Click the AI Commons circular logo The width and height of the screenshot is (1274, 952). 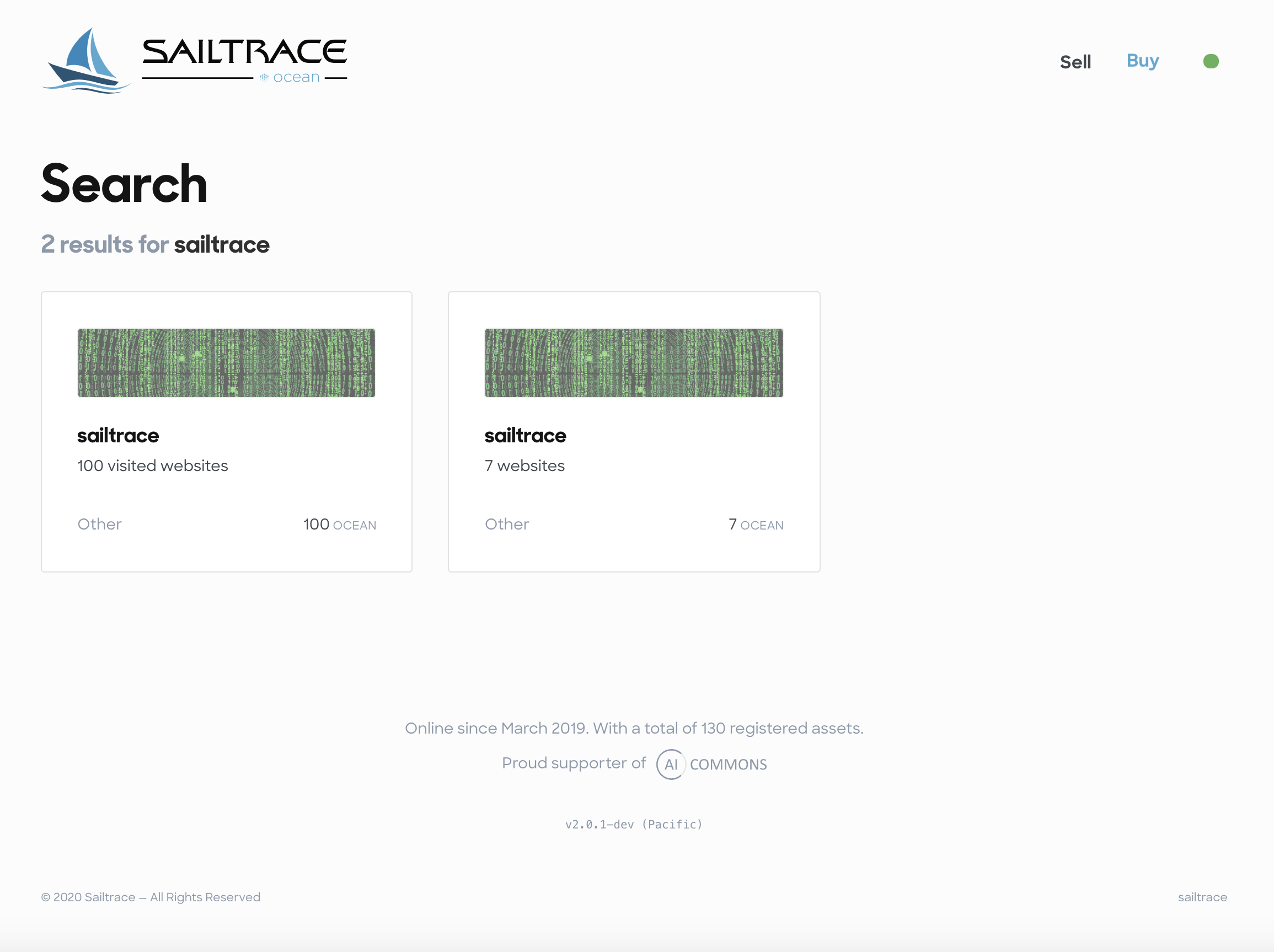point(671,764)
